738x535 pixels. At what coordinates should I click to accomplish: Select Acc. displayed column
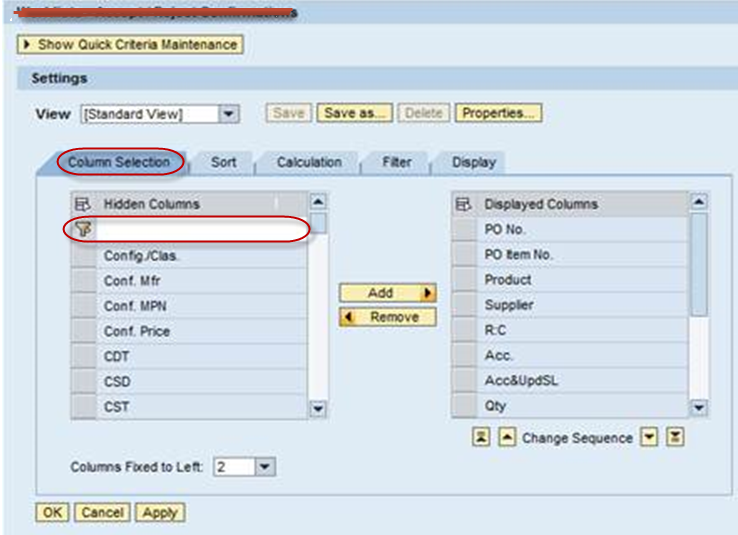click(x=583, y=355)
